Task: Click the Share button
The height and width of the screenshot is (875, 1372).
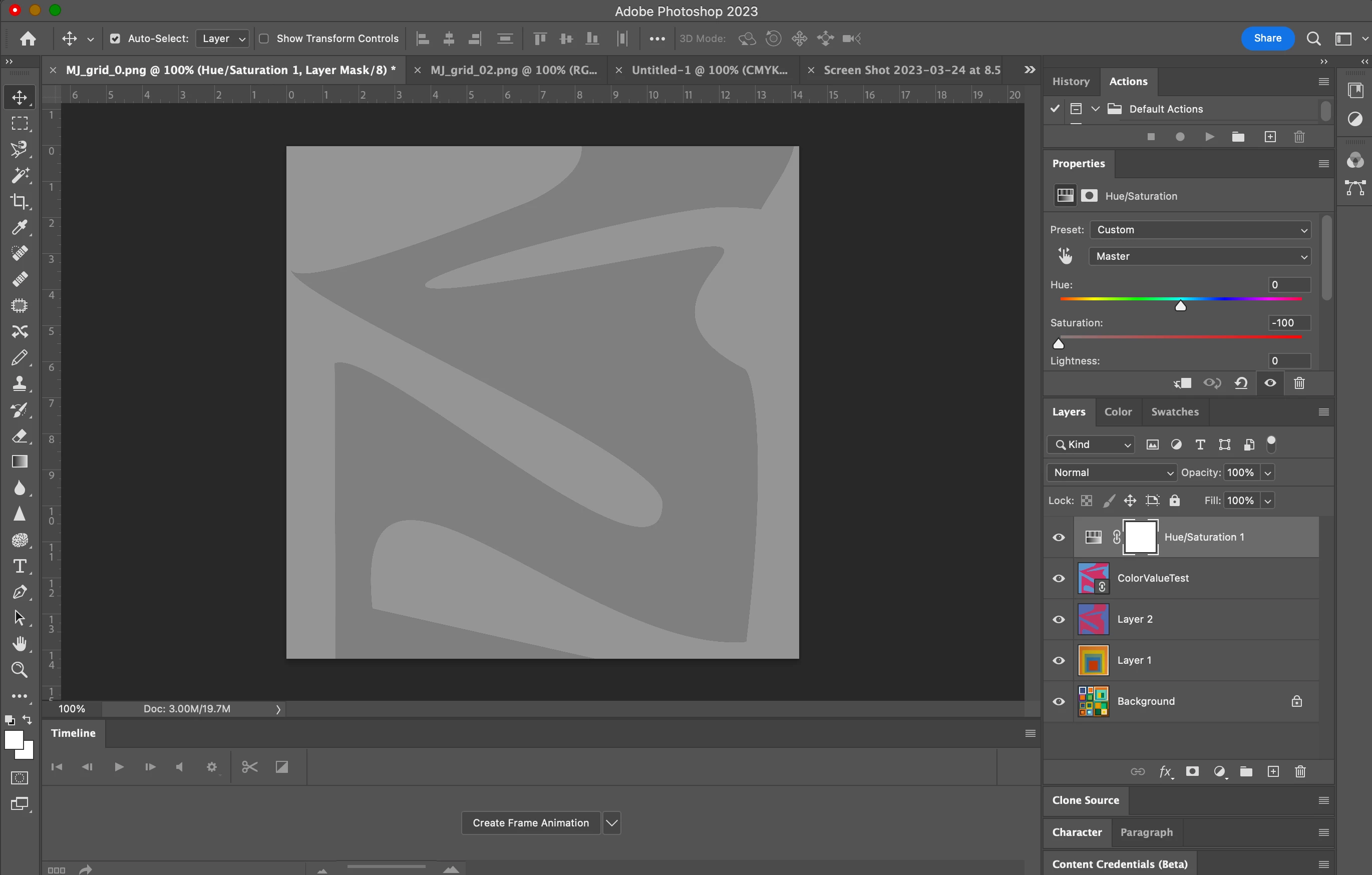Action: pyautogui.click(x=1267, y=38)
